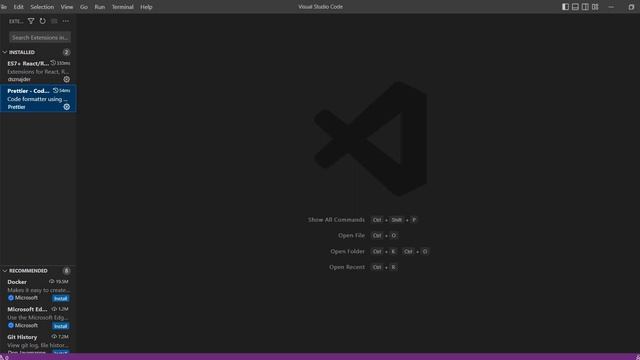The width and height of the screenshot is (640, 360).
Task: Install the Microsoft Edge Tools extension
Action: (x=60, y=326)
